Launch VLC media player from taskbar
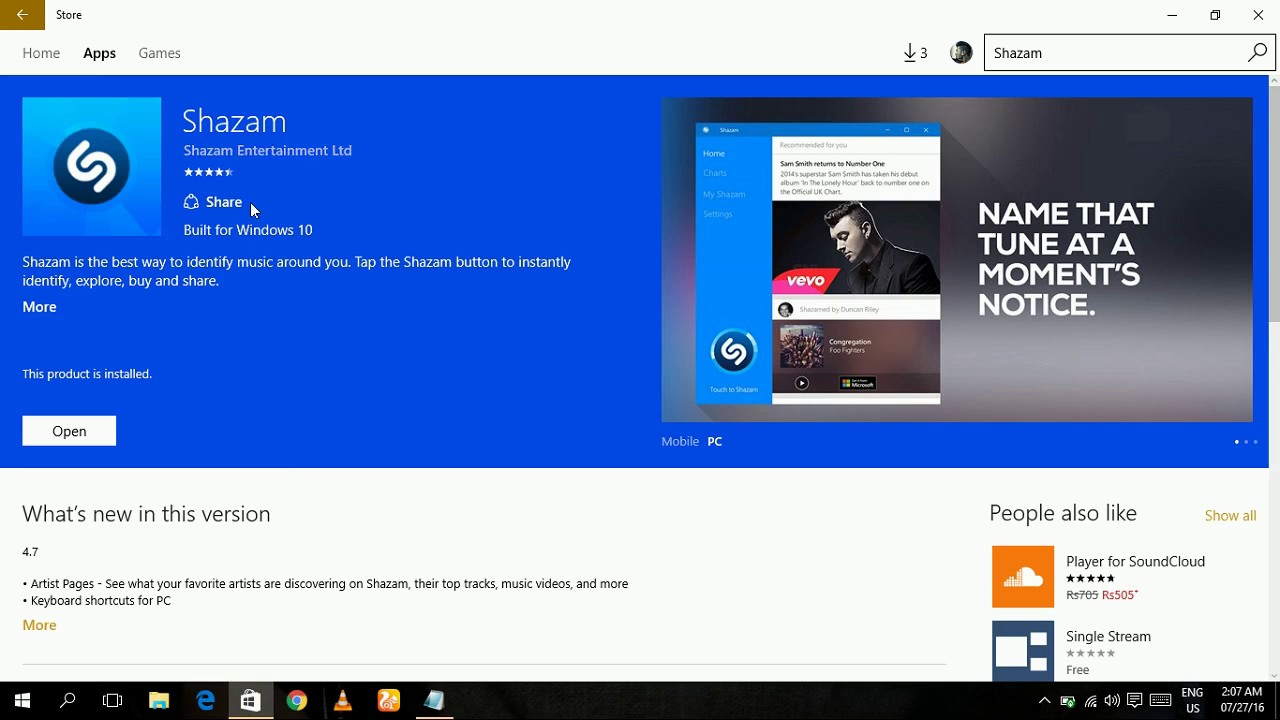The image size is (1280, 720). pyautogui.click(x=342, y=701)
